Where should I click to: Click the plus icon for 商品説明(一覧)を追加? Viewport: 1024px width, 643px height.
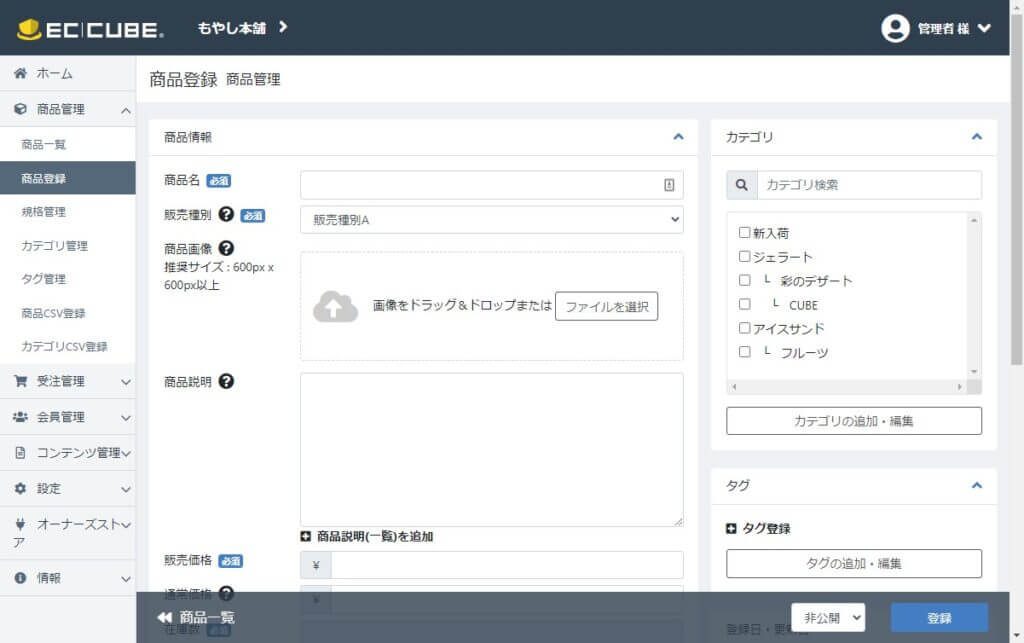306,536
